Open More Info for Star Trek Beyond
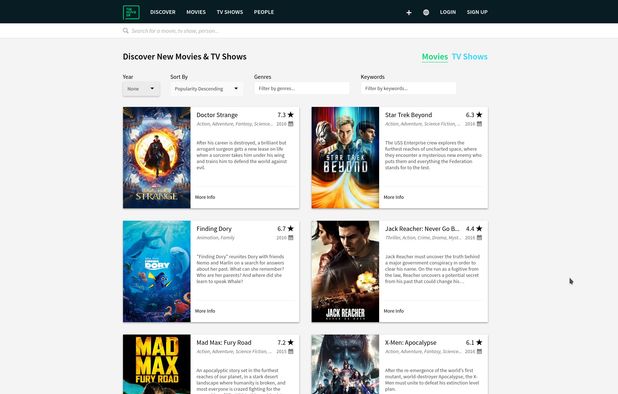The width and height of the screenshot is (618, 394). pyautogui.click(x=394, y=197)
